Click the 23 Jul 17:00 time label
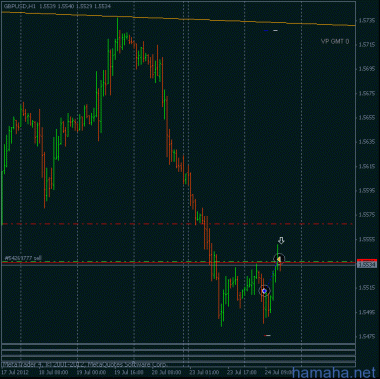The height and width of the screenshot is (379, 380). click(x=243, y=372)
